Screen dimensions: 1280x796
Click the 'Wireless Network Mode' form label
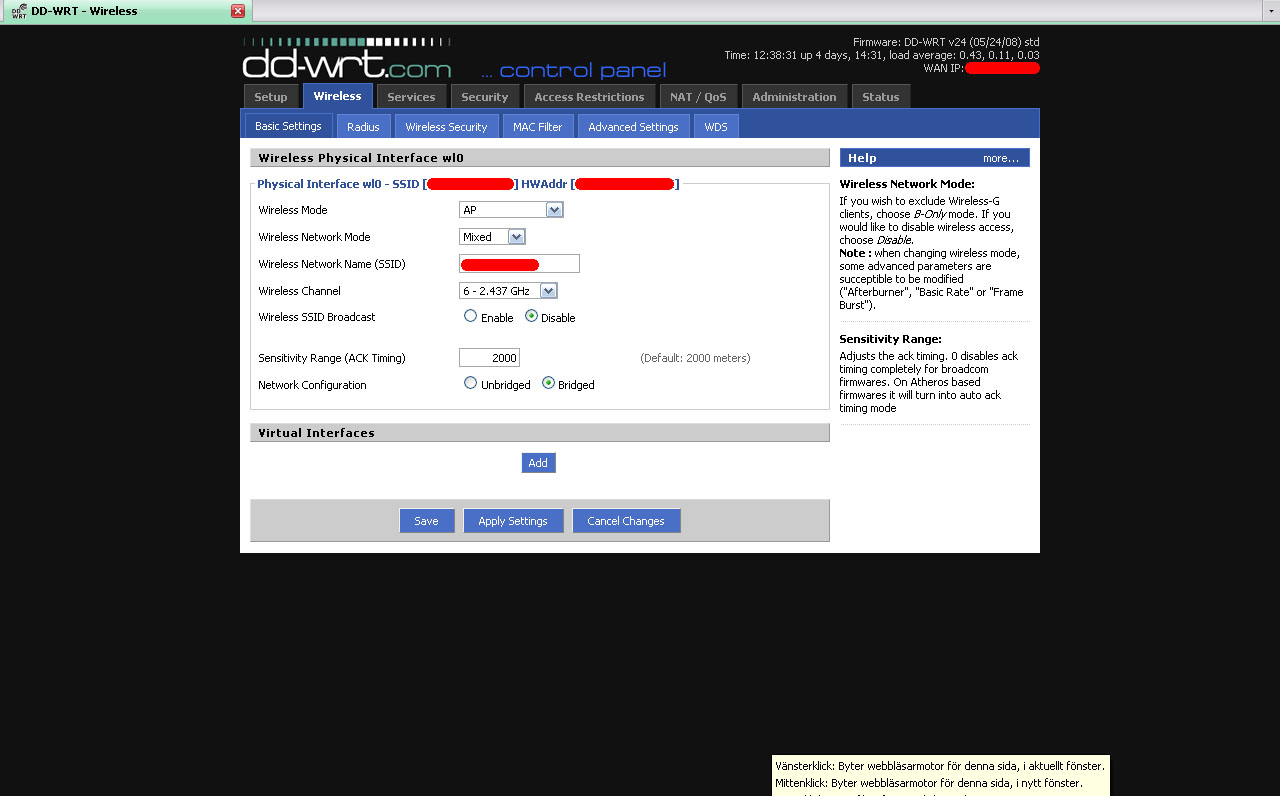(314, 237)
